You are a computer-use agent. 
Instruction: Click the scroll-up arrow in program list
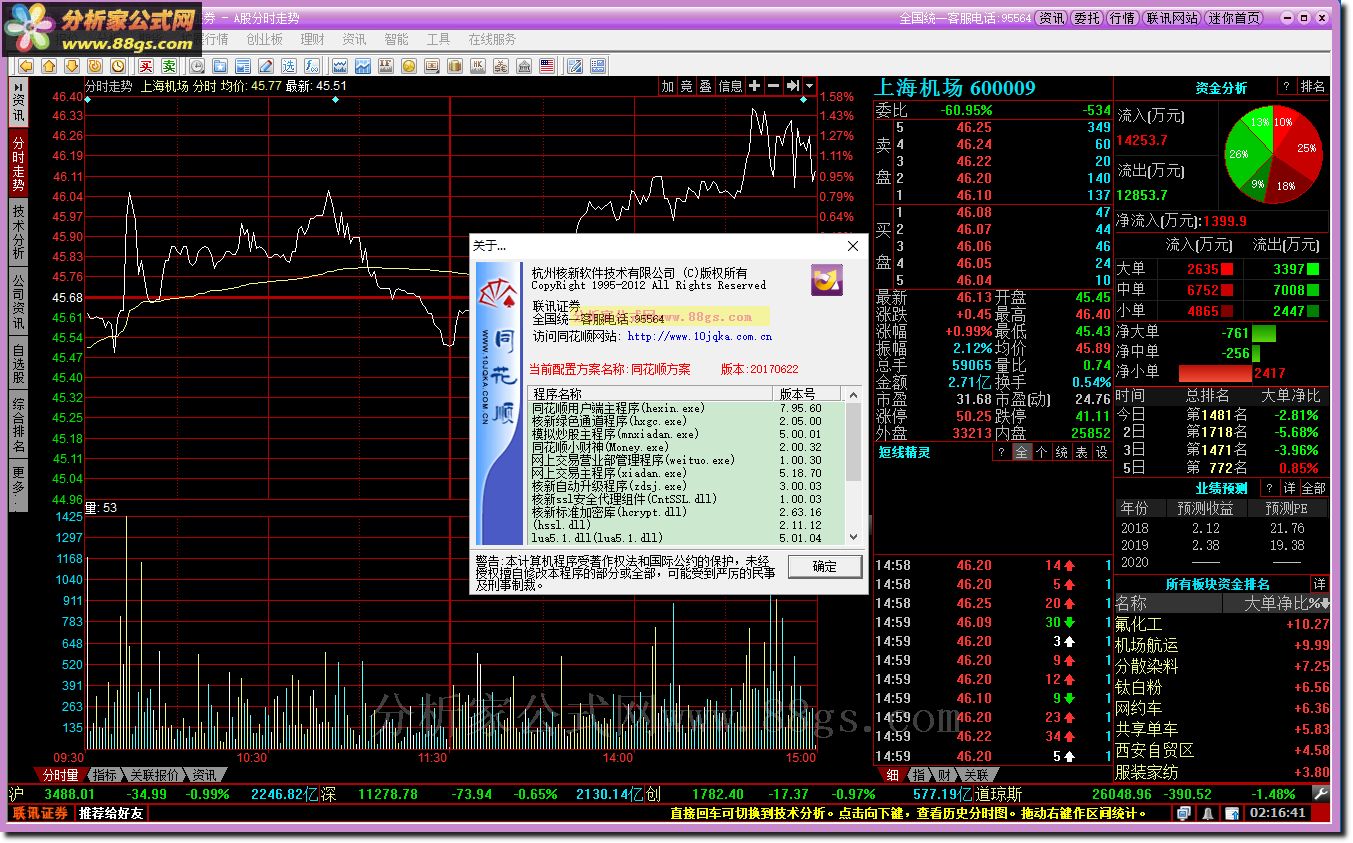tap(853, 395)
